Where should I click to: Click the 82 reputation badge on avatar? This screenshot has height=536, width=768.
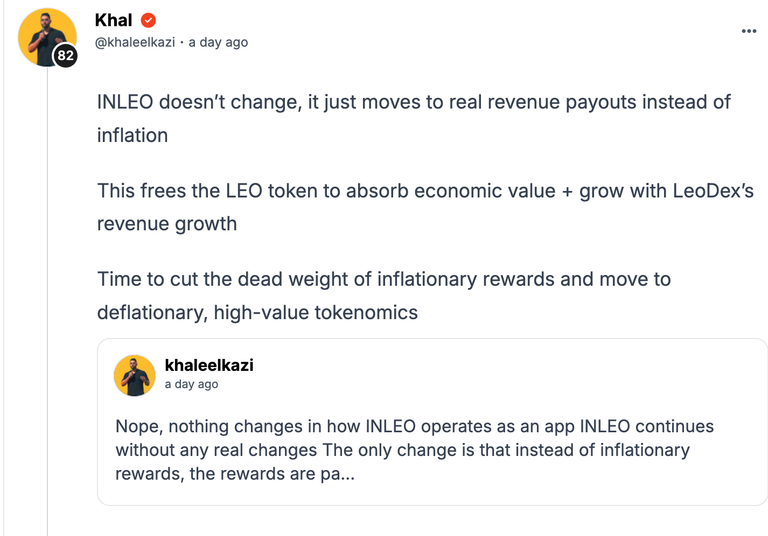(65, 55)
